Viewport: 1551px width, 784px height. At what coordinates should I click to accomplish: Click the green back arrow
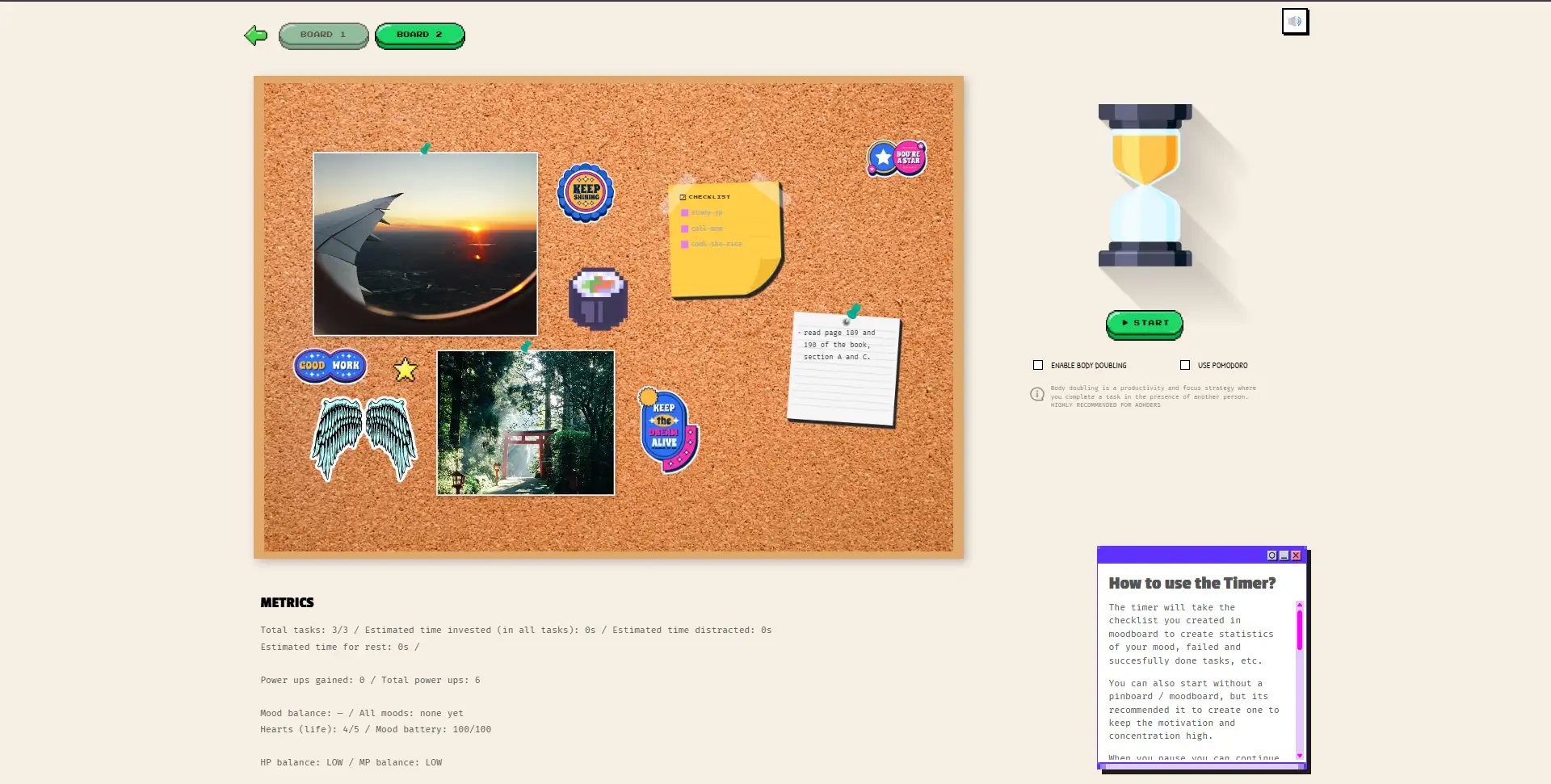[255, 36]
